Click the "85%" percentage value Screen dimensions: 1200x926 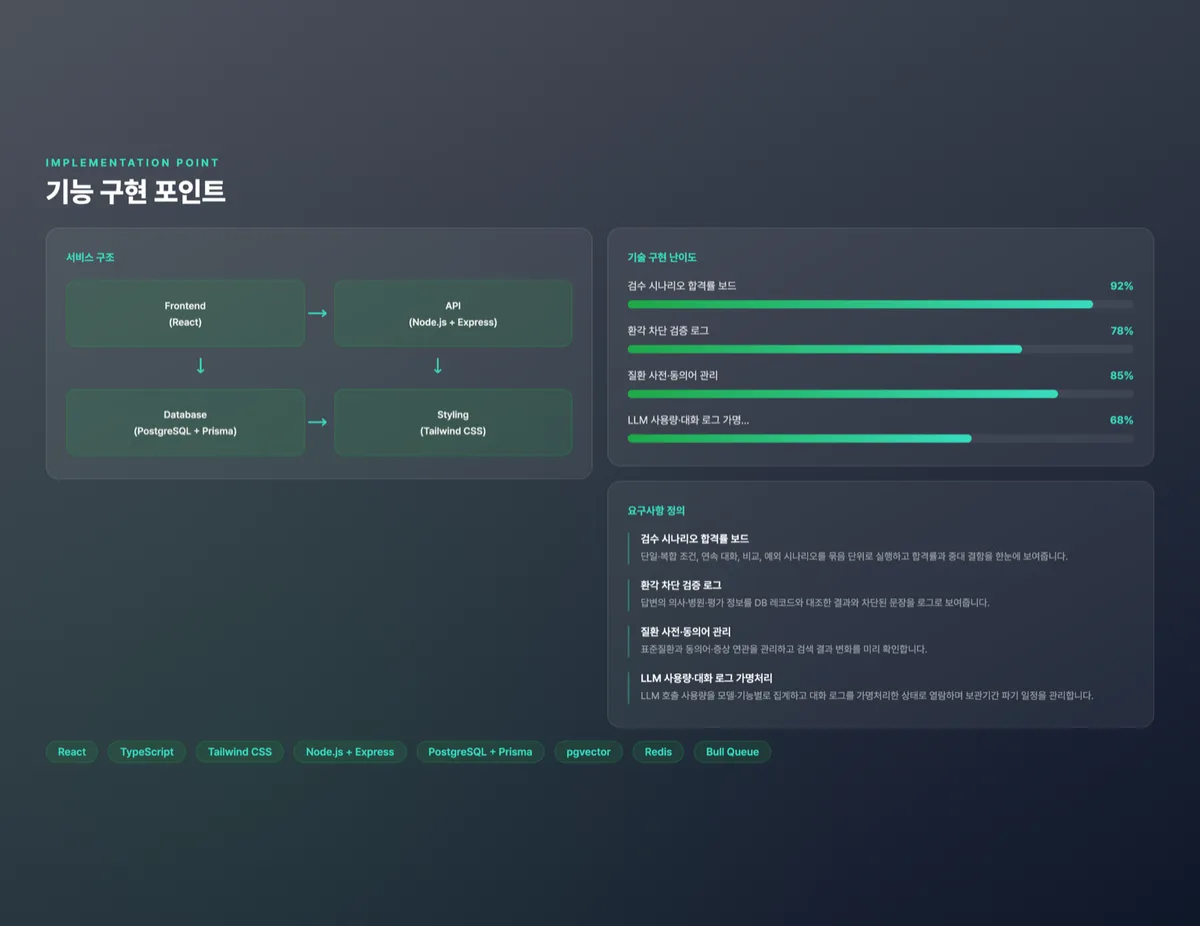coord(1121,376)
